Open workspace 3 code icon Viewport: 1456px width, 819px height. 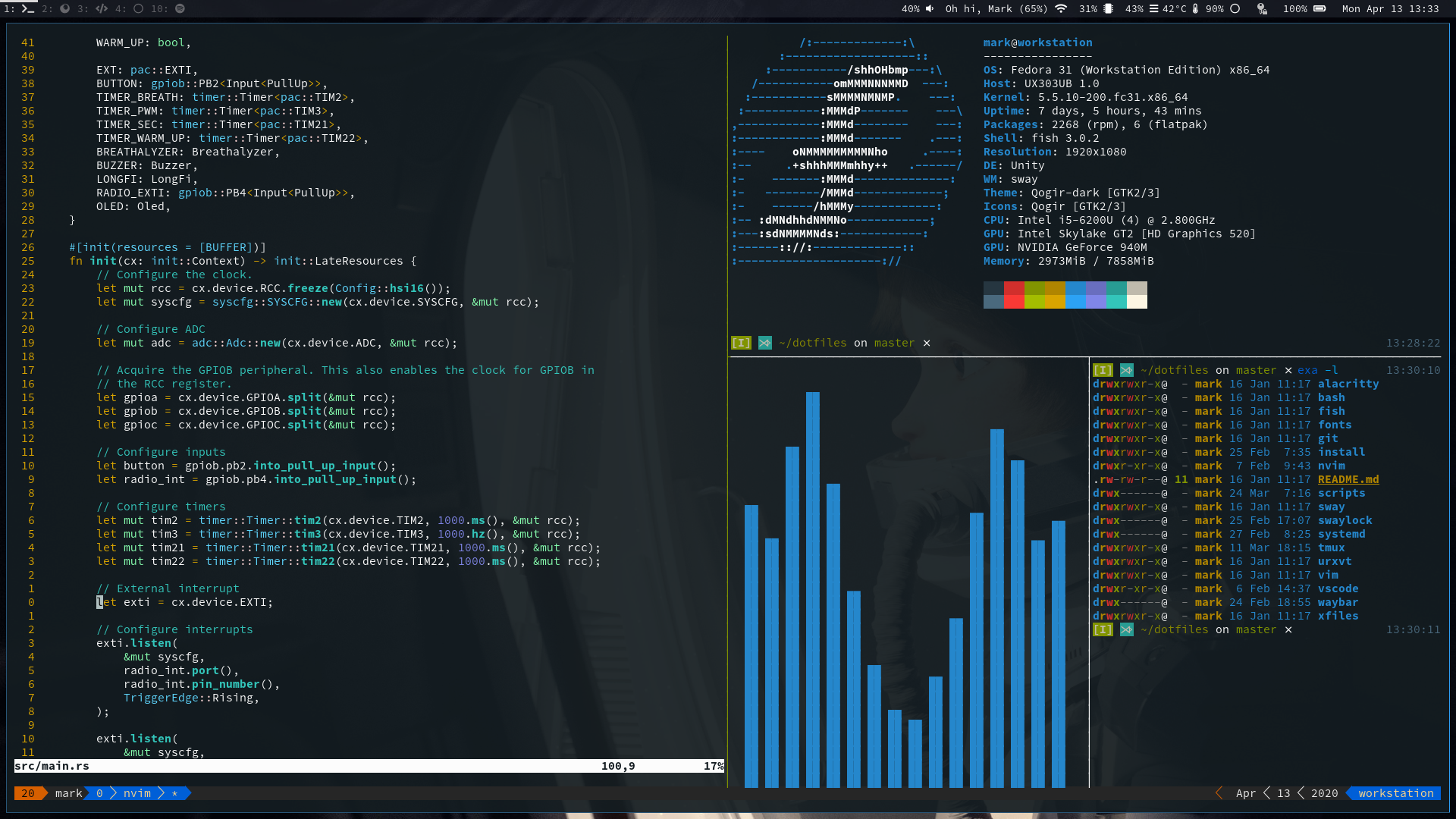101,9
